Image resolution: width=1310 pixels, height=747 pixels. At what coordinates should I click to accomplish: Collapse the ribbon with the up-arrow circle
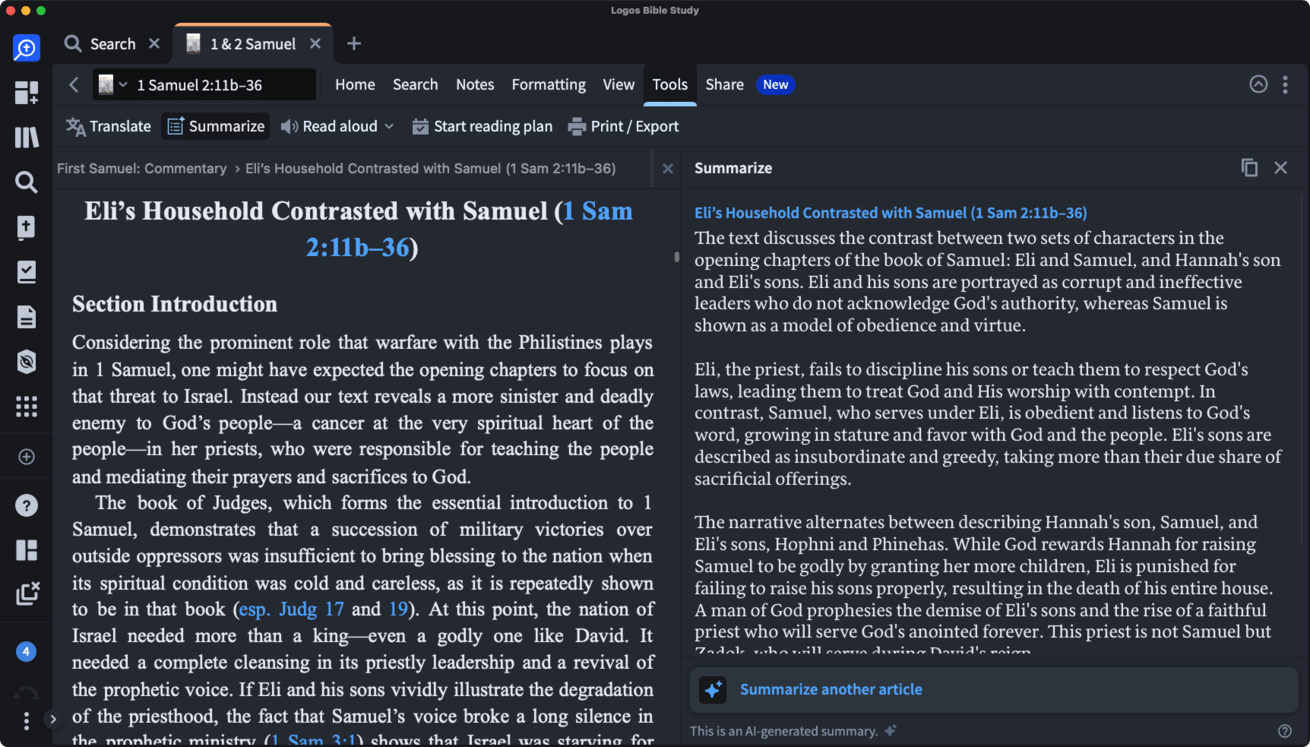coord(1258,85)
